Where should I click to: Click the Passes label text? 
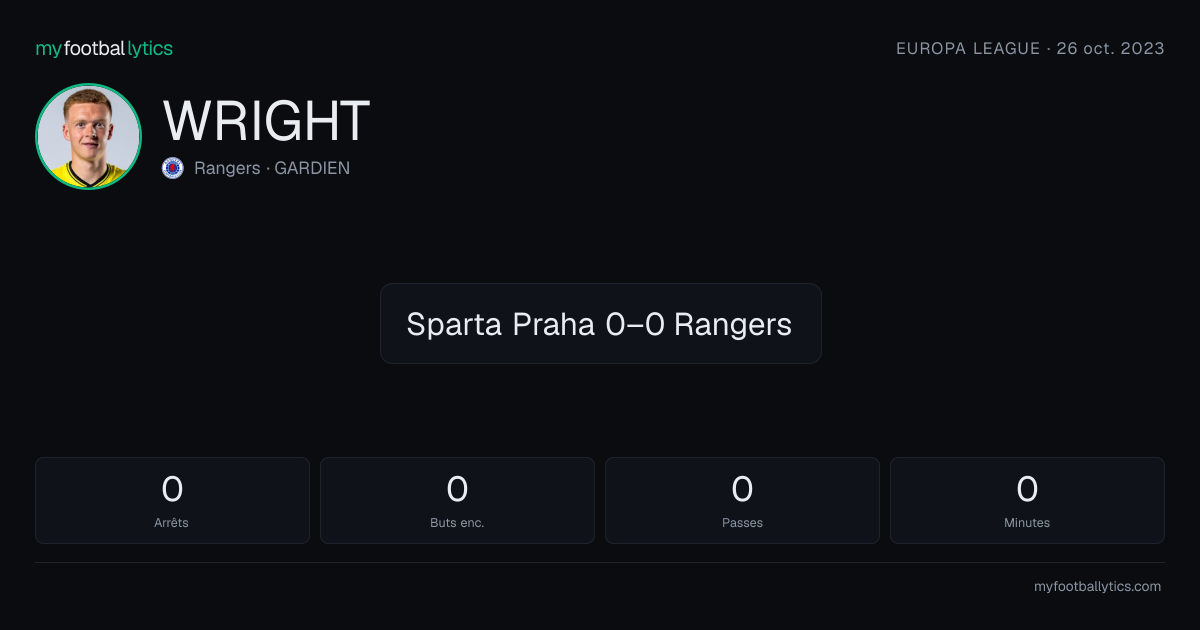[x=742, y=522]
